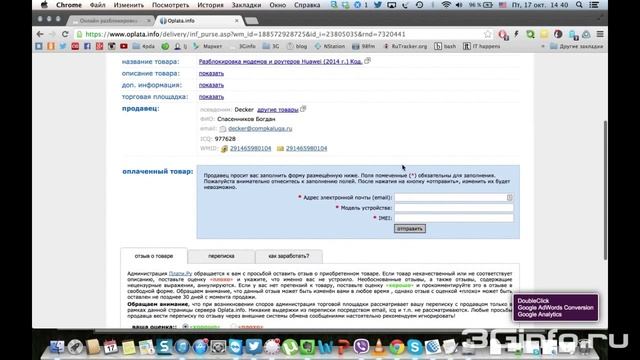The width and height of the screenshot is (640, 360).
Task: Select the 'хорошо' rating radio button
Action: click(185, 327)
